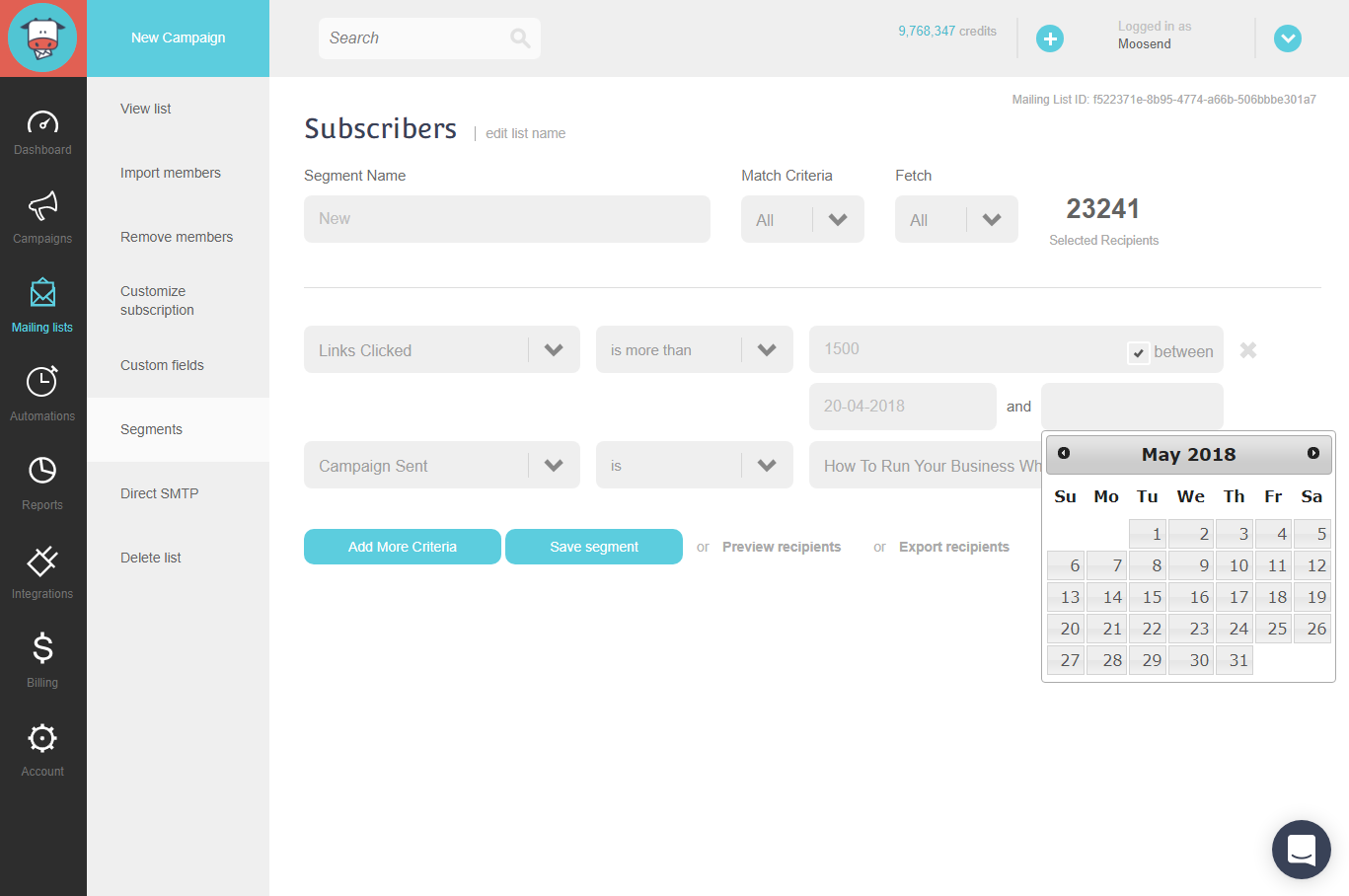Screen dimensions: 1349x896
Task: Click the Save segment button
Action: 593,546
